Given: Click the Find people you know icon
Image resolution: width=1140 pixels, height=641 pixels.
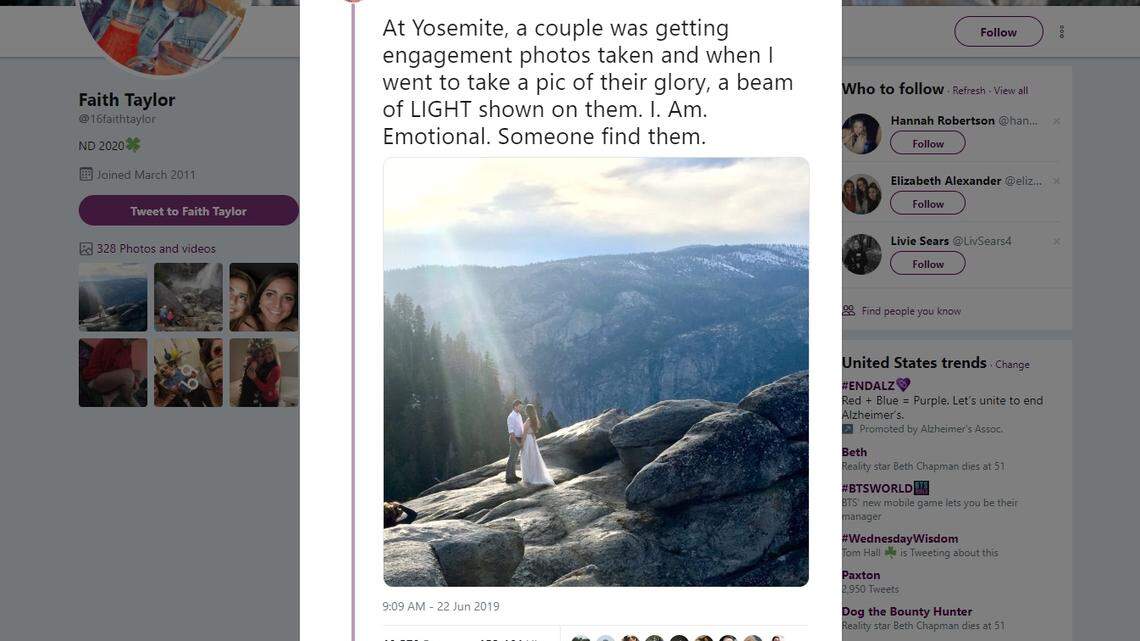Looking at the screenshot, I should point(848,310).
